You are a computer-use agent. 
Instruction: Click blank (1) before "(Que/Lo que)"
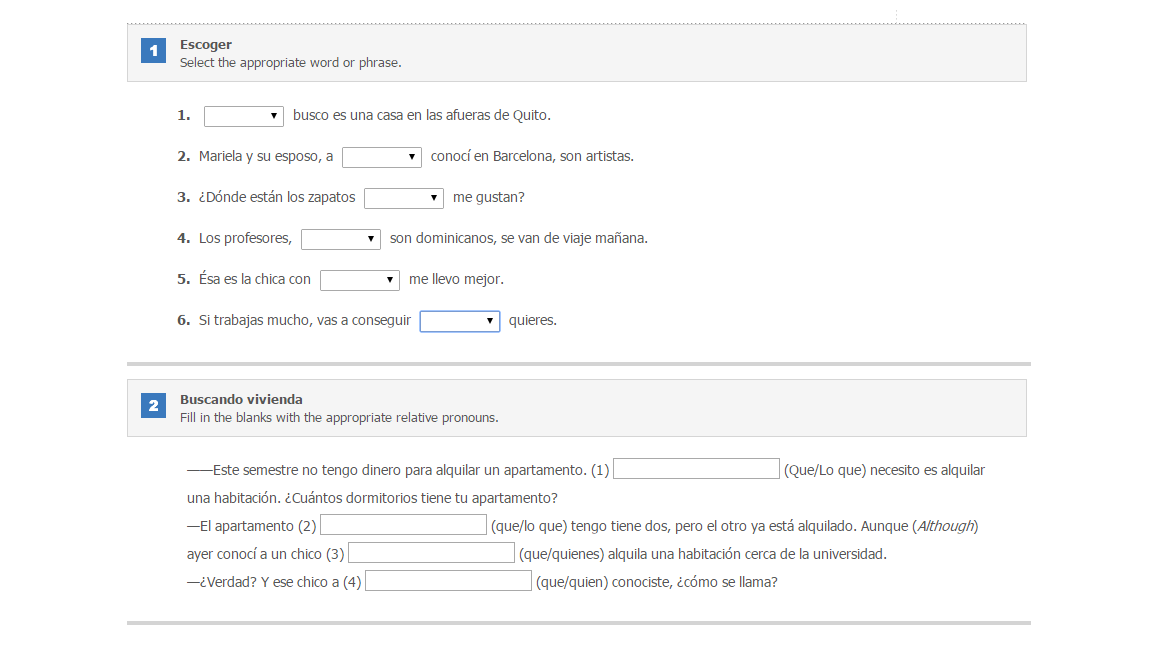pos(696,469)
